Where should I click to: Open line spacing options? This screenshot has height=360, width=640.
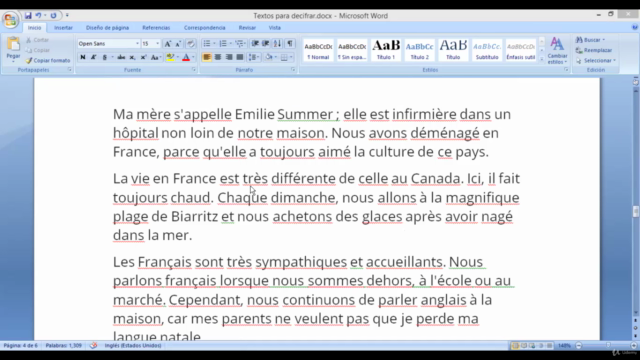pyautogui.click(x=254, y=57)
